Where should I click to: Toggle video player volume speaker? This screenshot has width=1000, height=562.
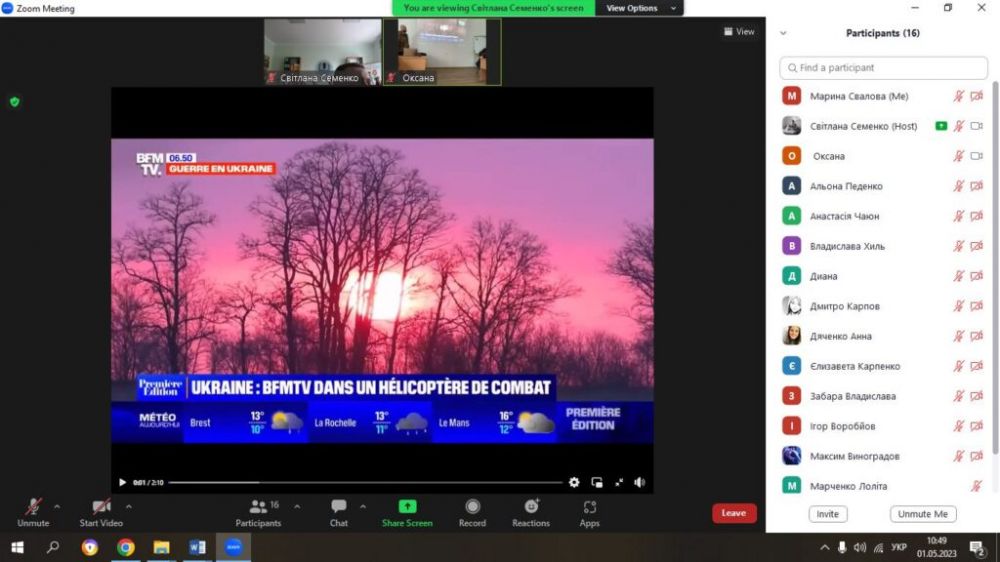pyautogui.click(x=639, y=482)
